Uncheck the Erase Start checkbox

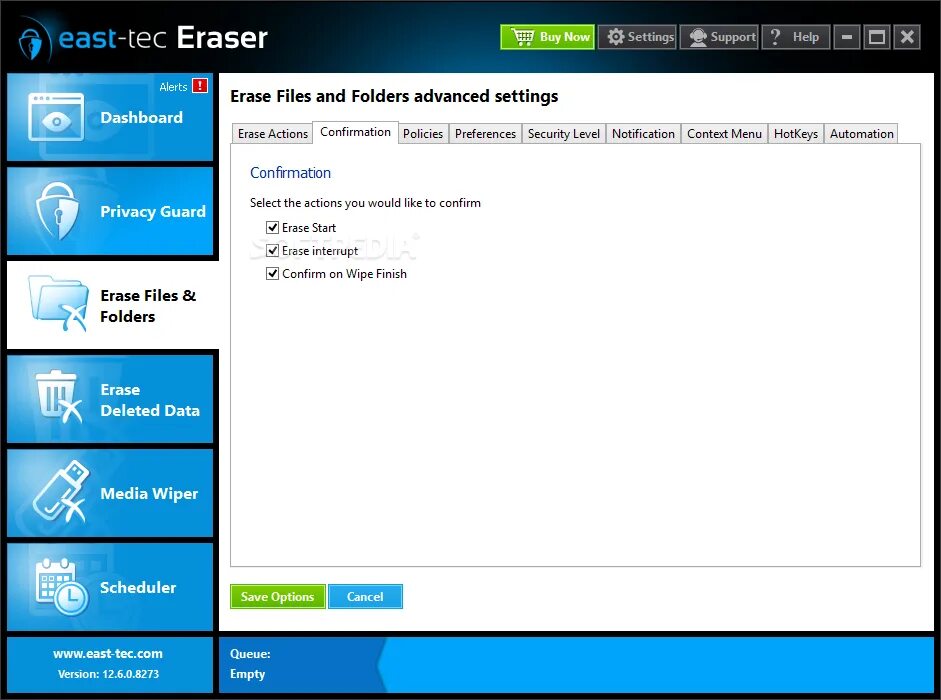tap(272, 228)
